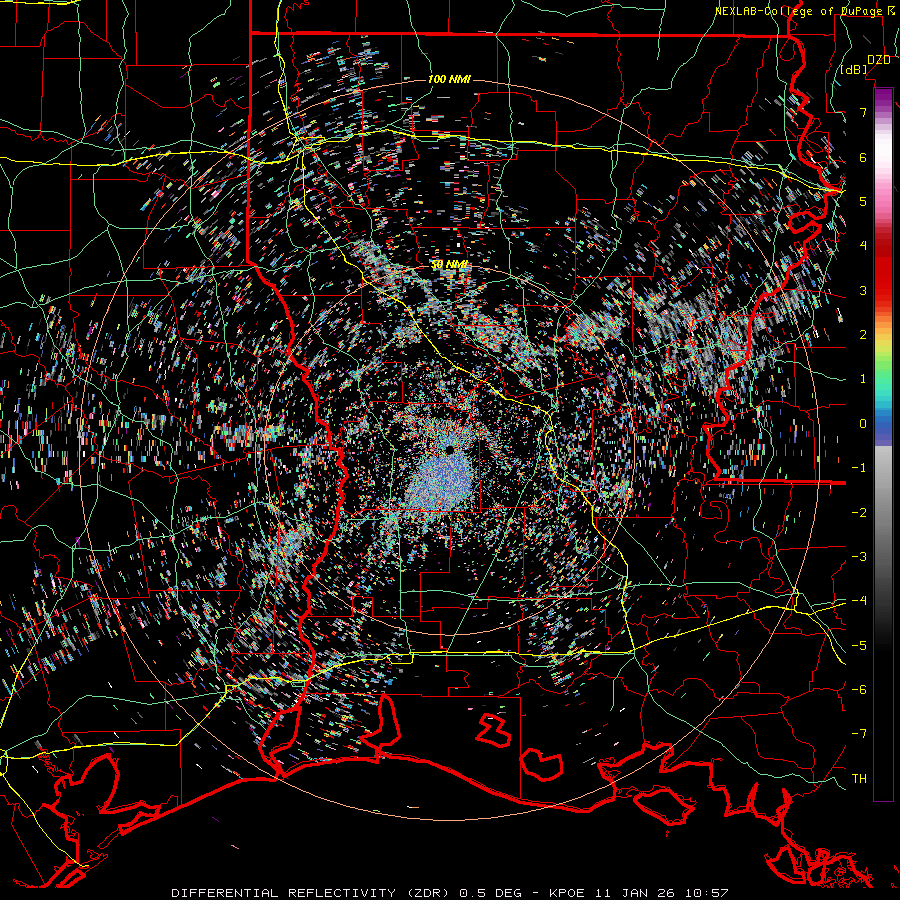Pick the 5 dB scale label

click(863, 201)
